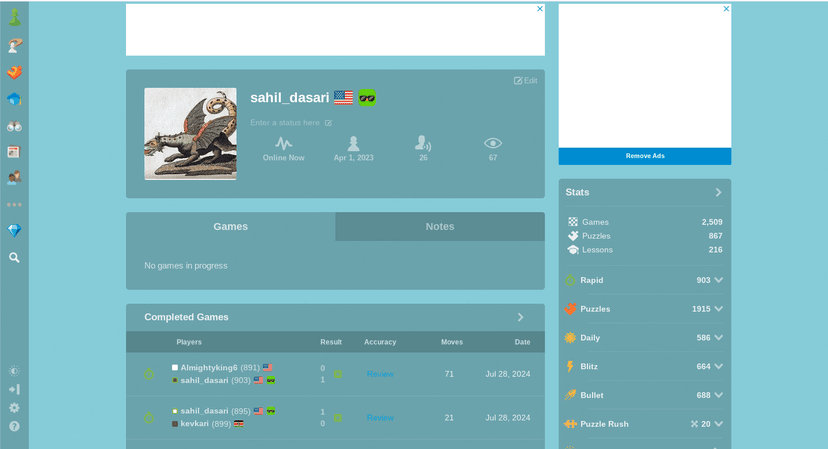Open the News icon in left sidebar
This screenshot has width=828, height=449.
click(14, 152)
